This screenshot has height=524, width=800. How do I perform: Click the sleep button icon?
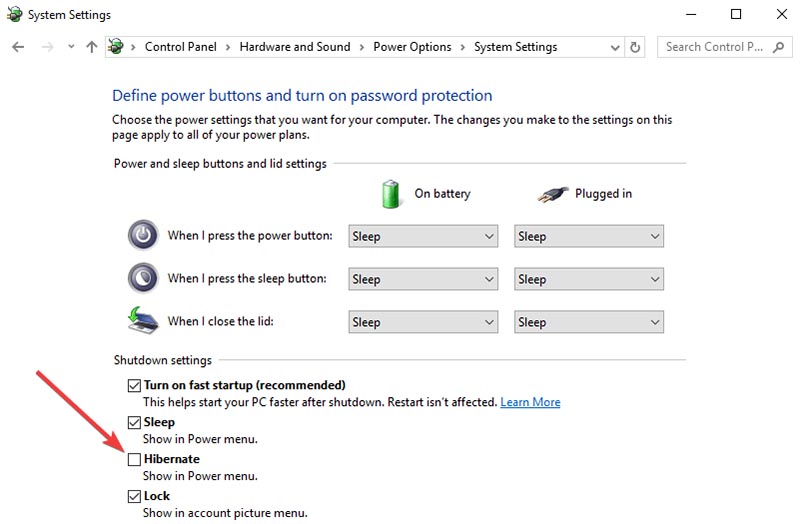[x=143, y=279]
